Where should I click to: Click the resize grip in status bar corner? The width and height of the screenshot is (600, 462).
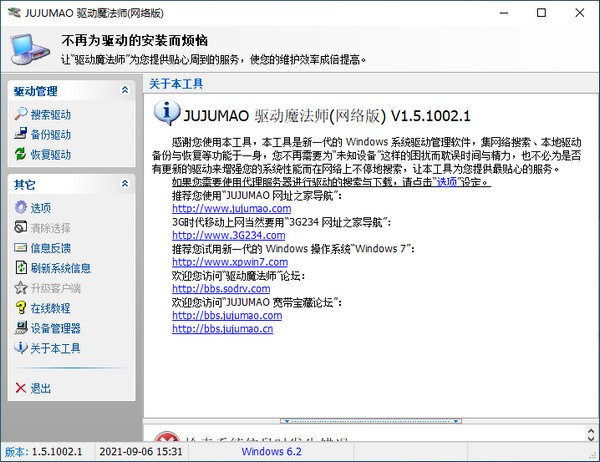coord(593,455)
